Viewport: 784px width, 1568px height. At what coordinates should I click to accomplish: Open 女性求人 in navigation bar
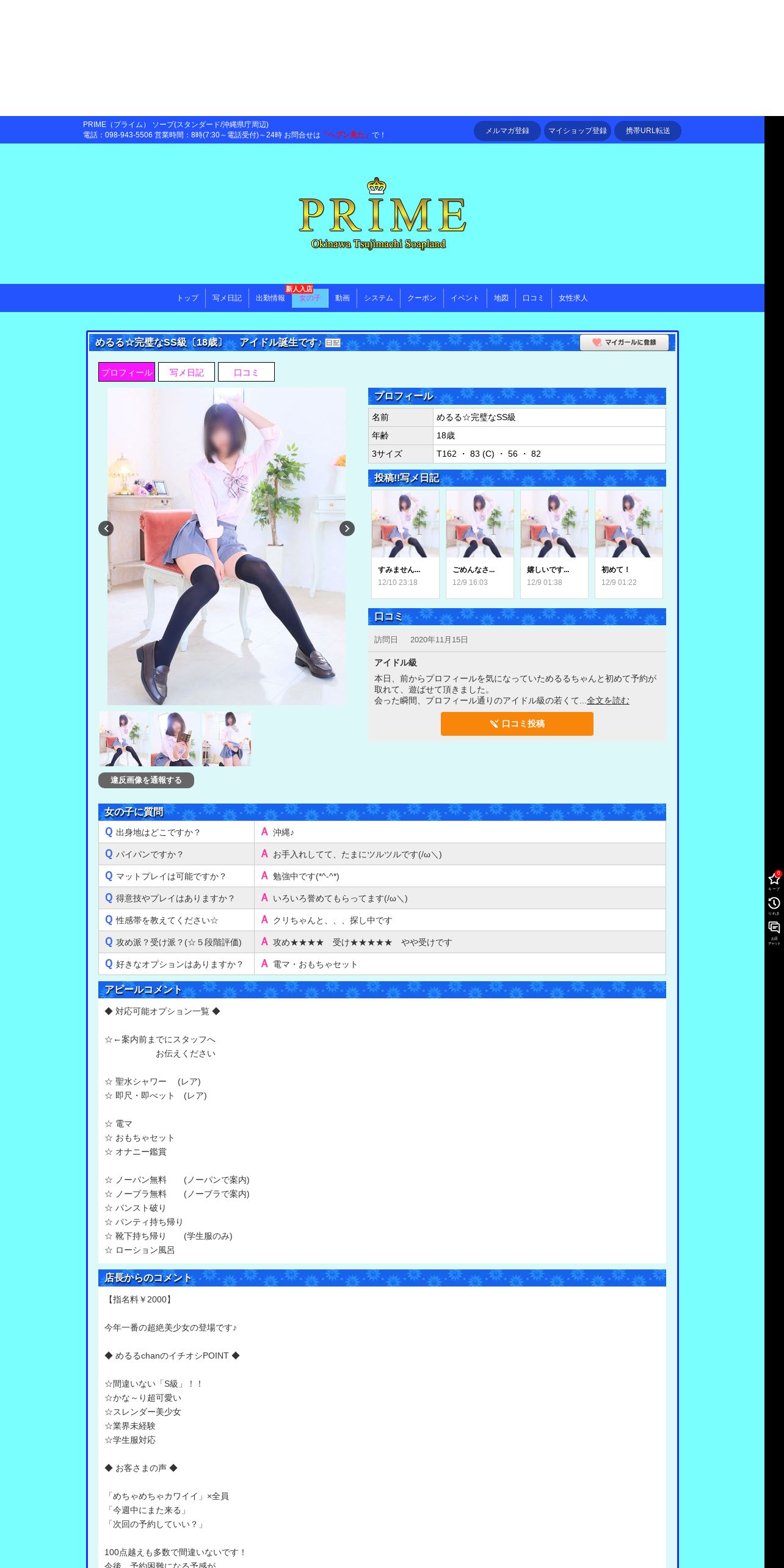[x=573, y=298]
